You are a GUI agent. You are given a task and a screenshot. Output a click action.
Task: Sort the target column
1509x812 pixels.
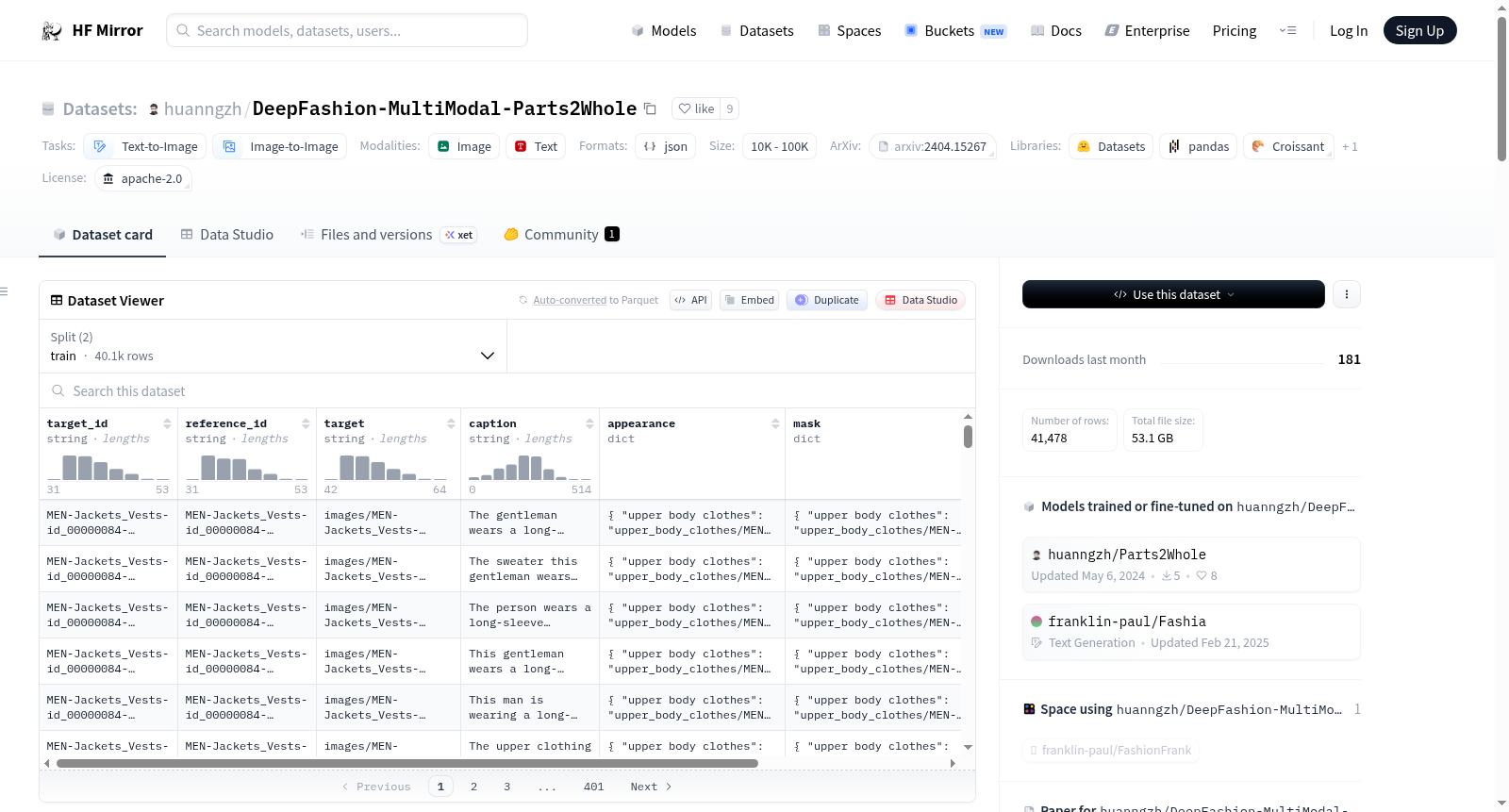[451, 423]
